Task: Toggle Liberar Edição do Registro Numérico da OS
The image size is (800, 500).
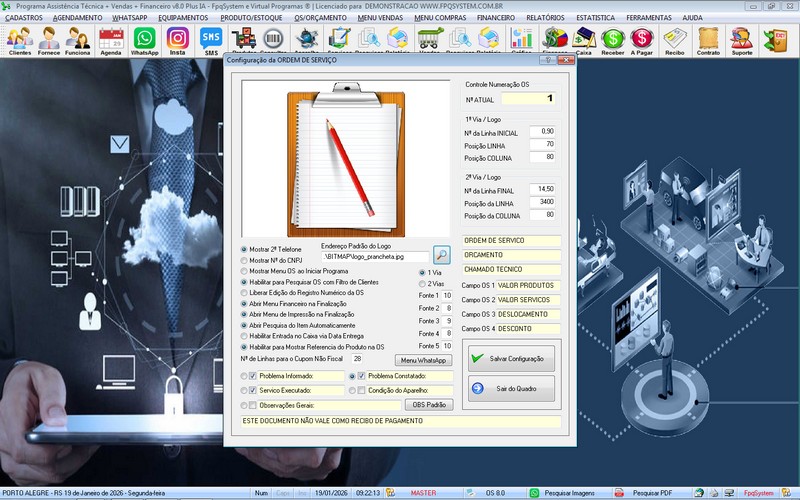Action: click(x=244, y=293)
